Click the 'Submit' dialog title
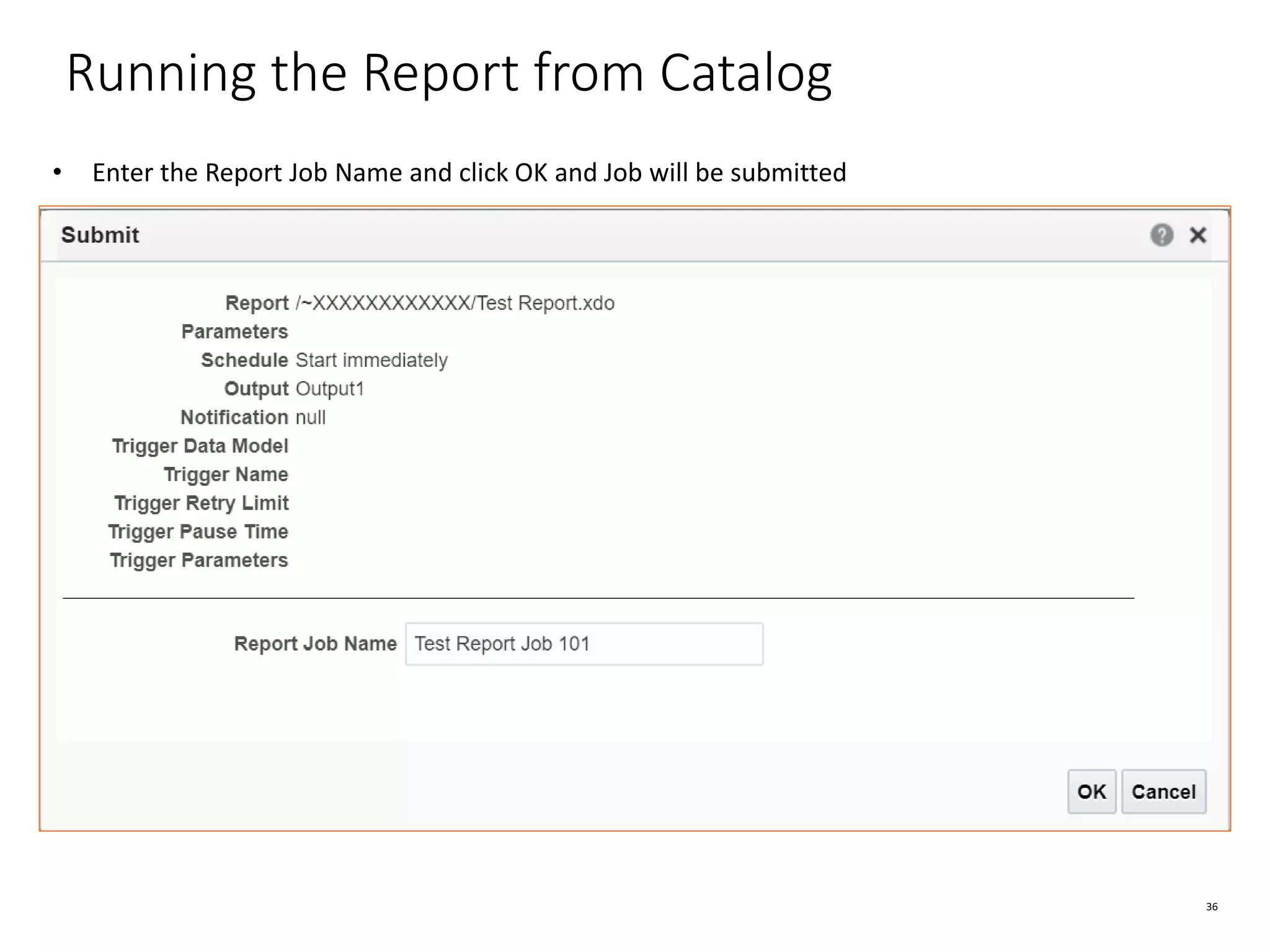 click(x=100, y=235)
